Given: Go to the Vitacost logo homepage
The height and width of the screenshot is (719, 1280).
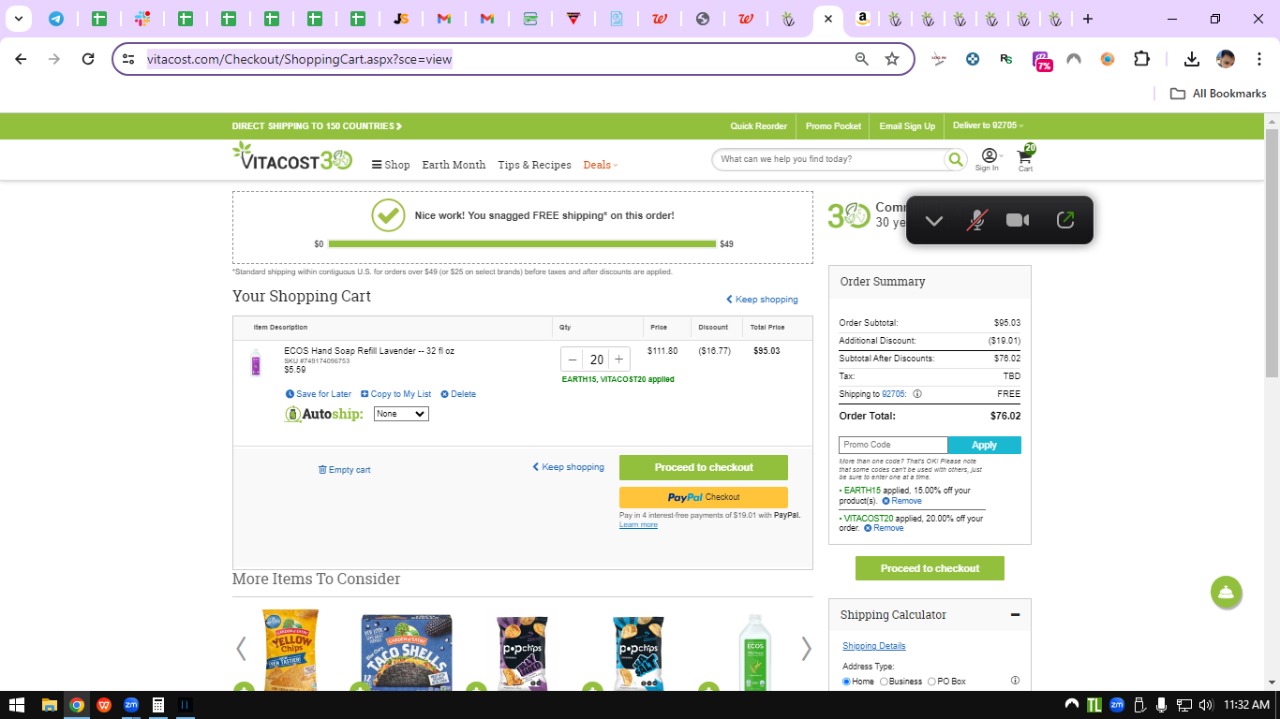Looking at the screenshot, I should point(292,156).
